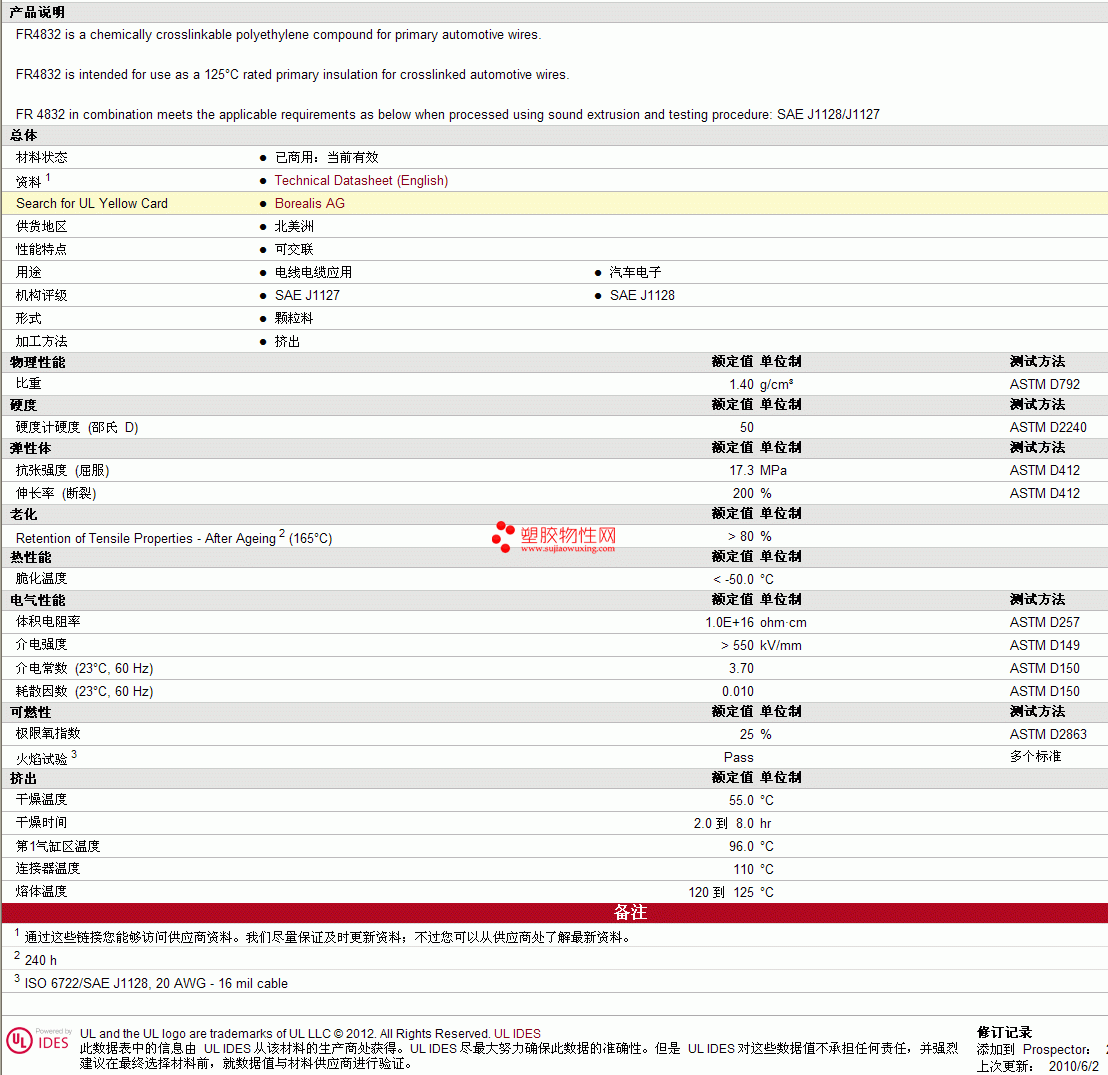Follow the Borealis AG yellow card link

point(310,204)
